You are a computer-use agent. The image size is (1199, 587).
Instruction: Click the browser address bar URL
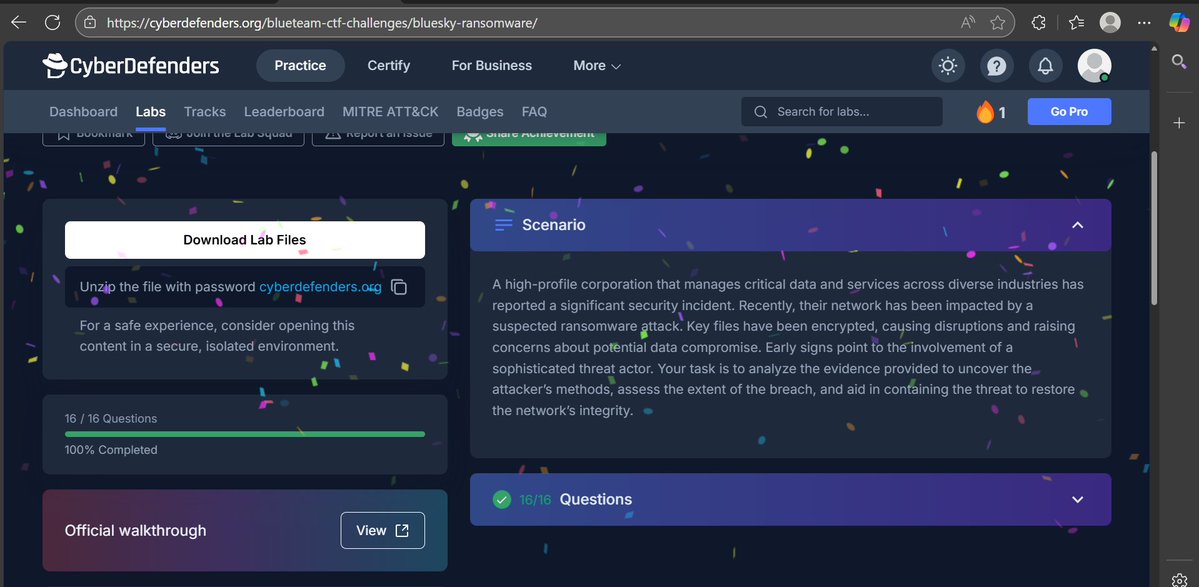point(322,23)
